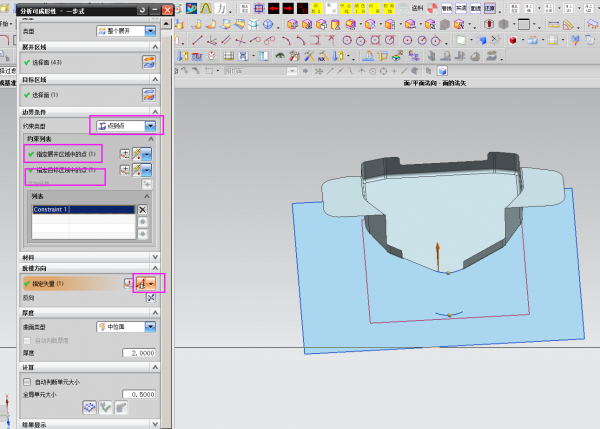Click the circle with center point icon
This screenshot has width=600, height=429.
[408, 40]
